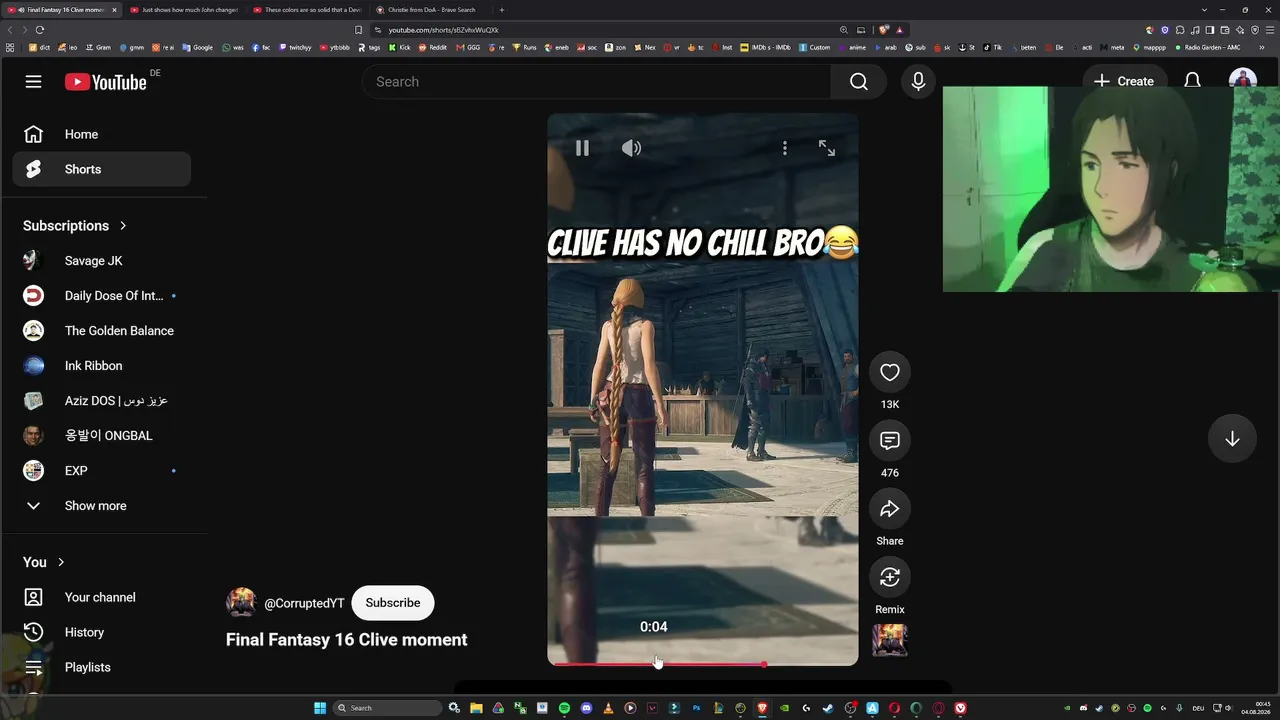Image resolution: width=1280 pixels, height=720 pixels.
Task: Open Discord from the taskbar
Action: [586, 708]
